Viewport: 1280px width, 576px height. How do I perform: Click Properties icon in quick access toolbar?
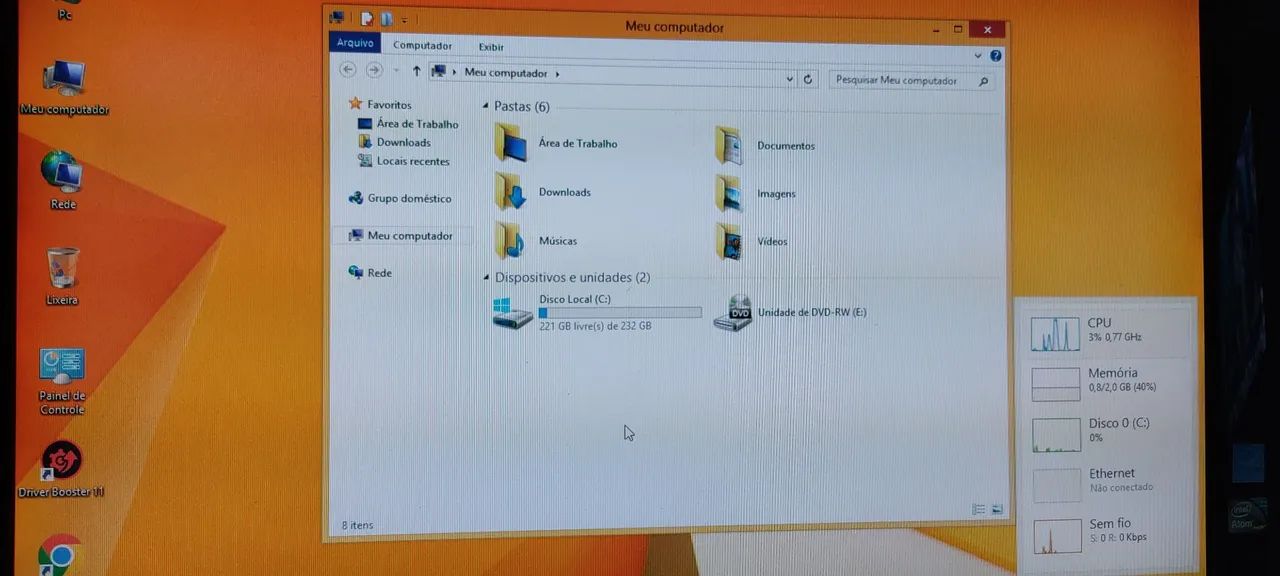pyautogui.click(x=366, y=19)
